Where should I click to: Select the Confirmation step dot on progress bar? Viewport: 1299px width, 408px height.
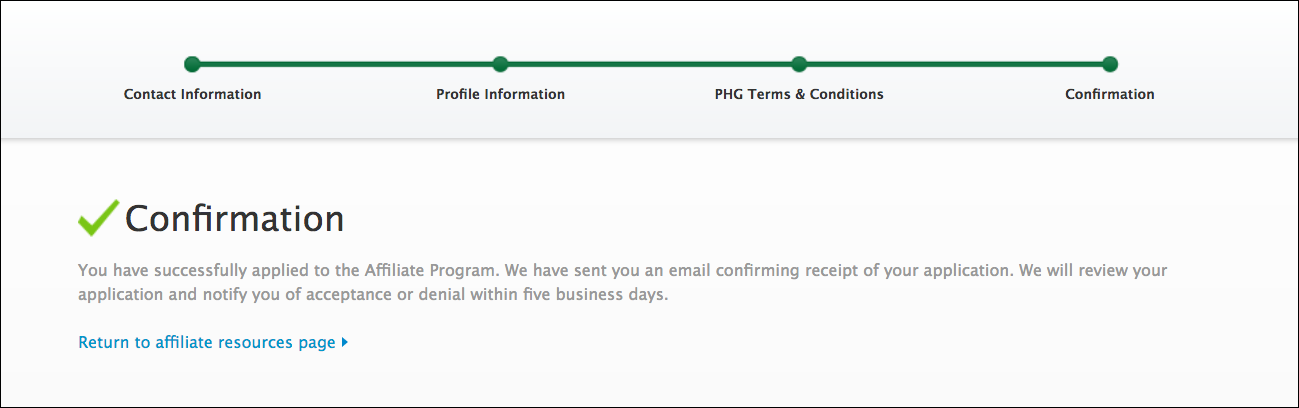[1110, 64]
